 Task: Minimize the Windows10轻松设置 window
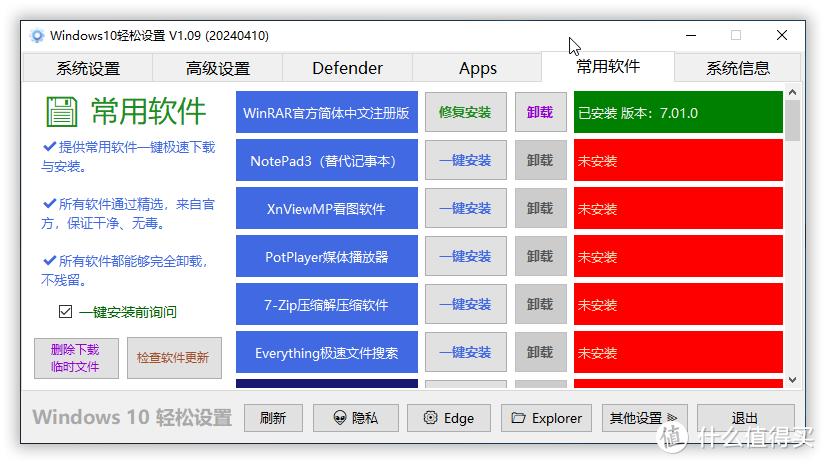[691, 35]
